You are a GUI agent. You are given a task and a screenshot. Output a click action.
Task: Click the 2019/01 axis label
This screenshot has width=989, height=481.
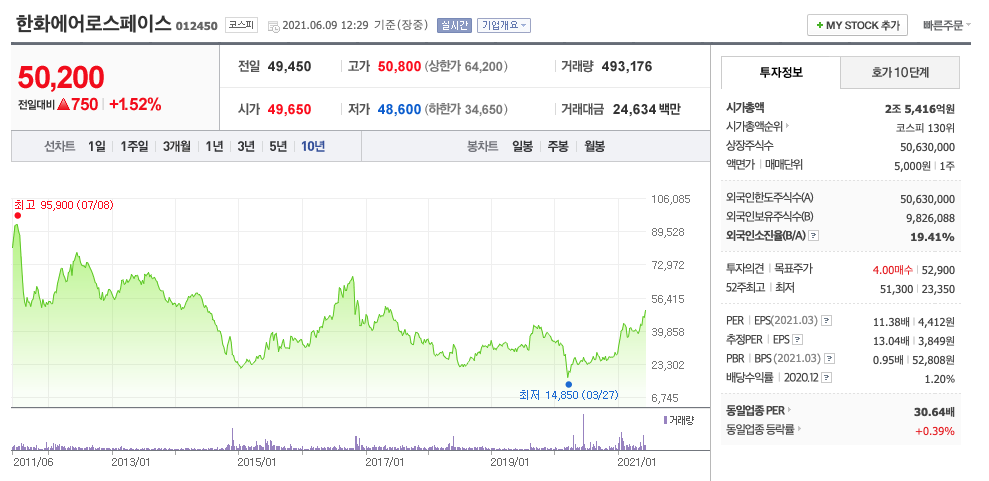(x=510, y=461)
